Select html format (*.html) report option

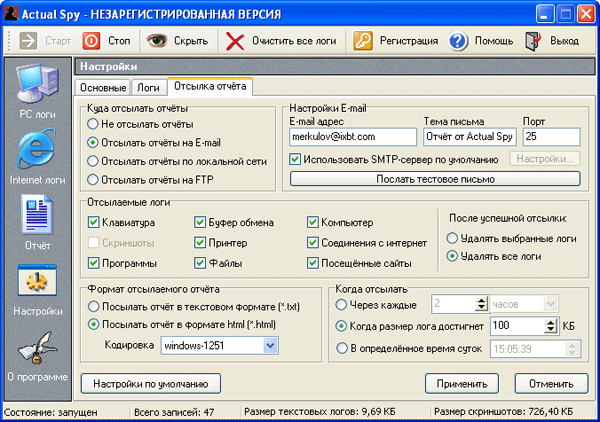(x=93, y=324)
